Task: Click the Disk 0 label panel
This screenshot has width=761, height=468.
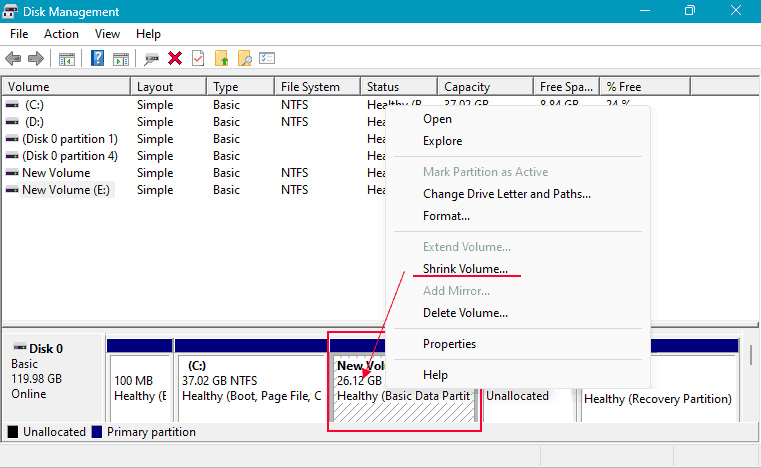Action: pyautogui.click(x=53, y=378)
